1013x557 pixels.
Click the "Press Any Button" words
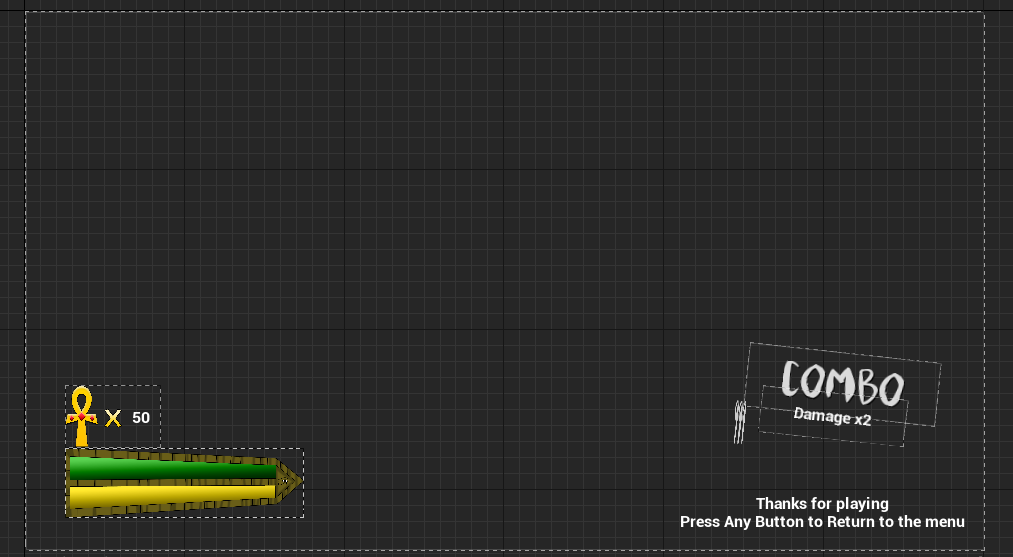[742, 522]
